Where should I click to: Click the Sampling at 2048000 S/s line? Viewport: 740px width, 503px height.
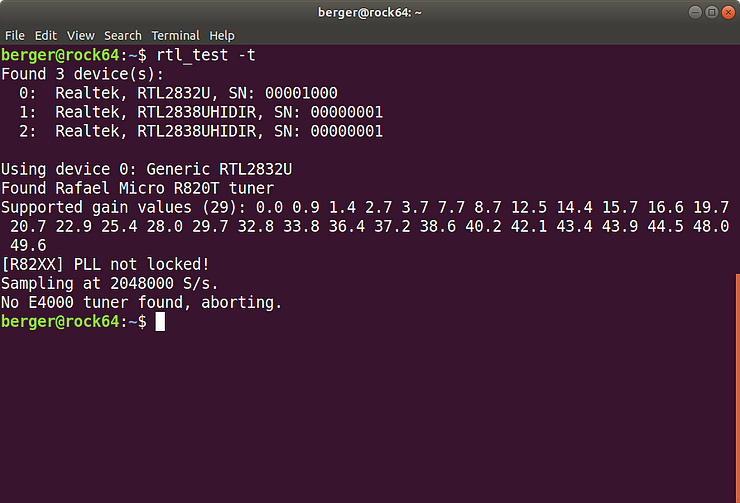109,283
